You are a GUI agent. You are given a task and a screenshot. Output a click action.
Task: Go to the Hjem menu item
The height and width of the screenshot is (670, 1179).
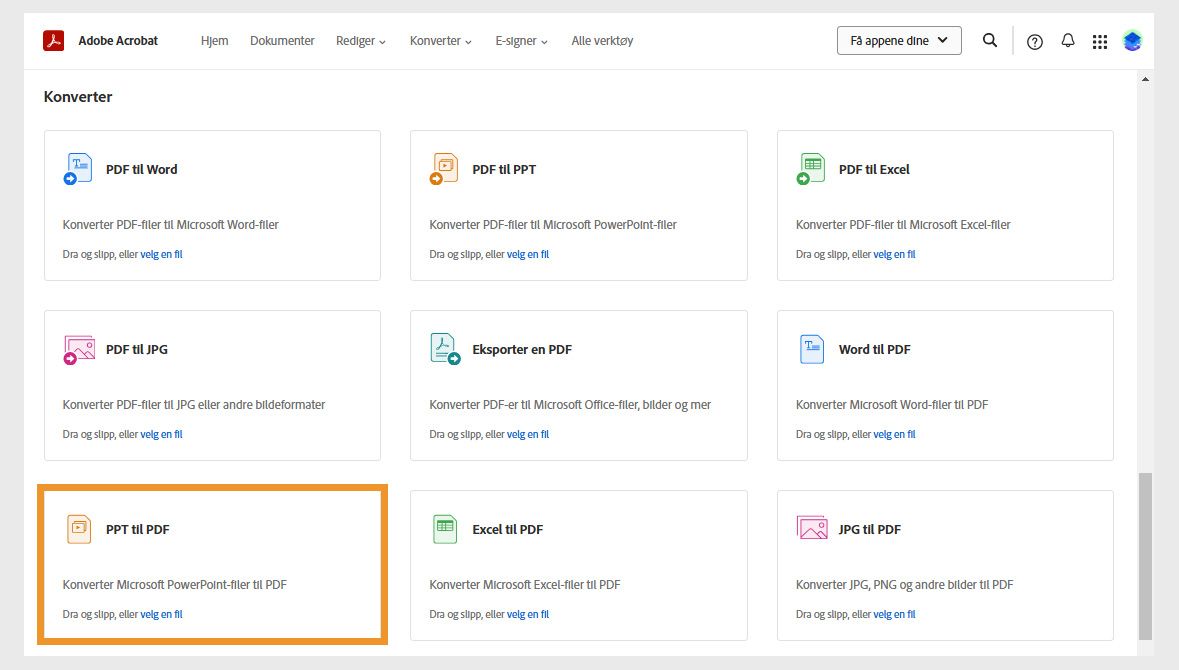215,41
